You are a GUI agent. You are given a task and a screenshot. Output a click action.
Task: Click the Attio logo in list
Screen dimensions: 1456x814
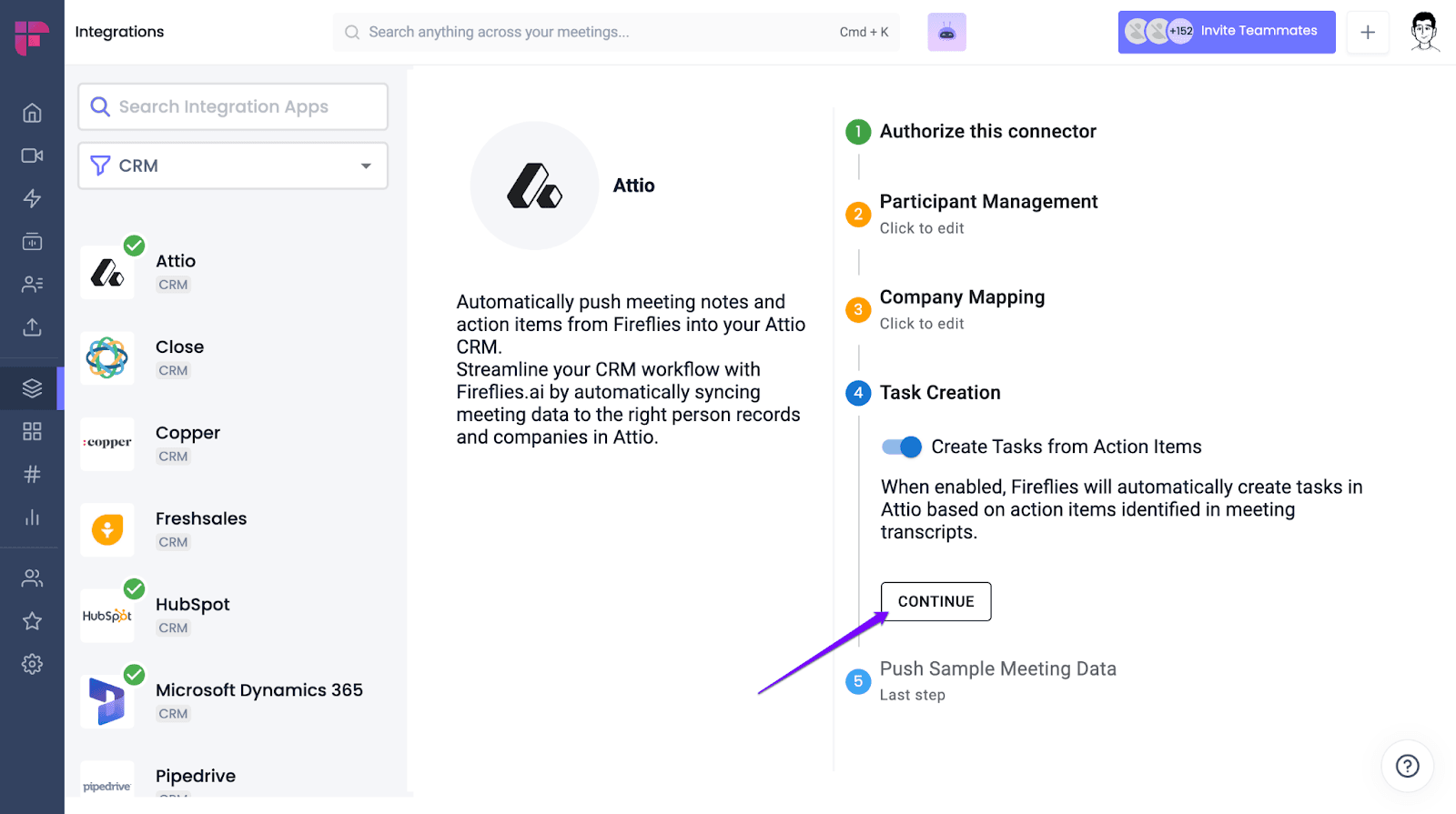click(x=107, y=272)
